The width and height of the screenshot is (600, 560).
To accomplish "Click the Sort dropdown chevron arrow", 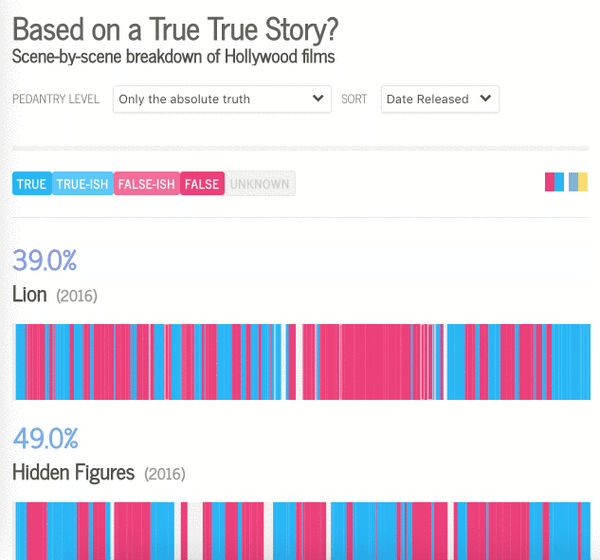I will 485,99.
